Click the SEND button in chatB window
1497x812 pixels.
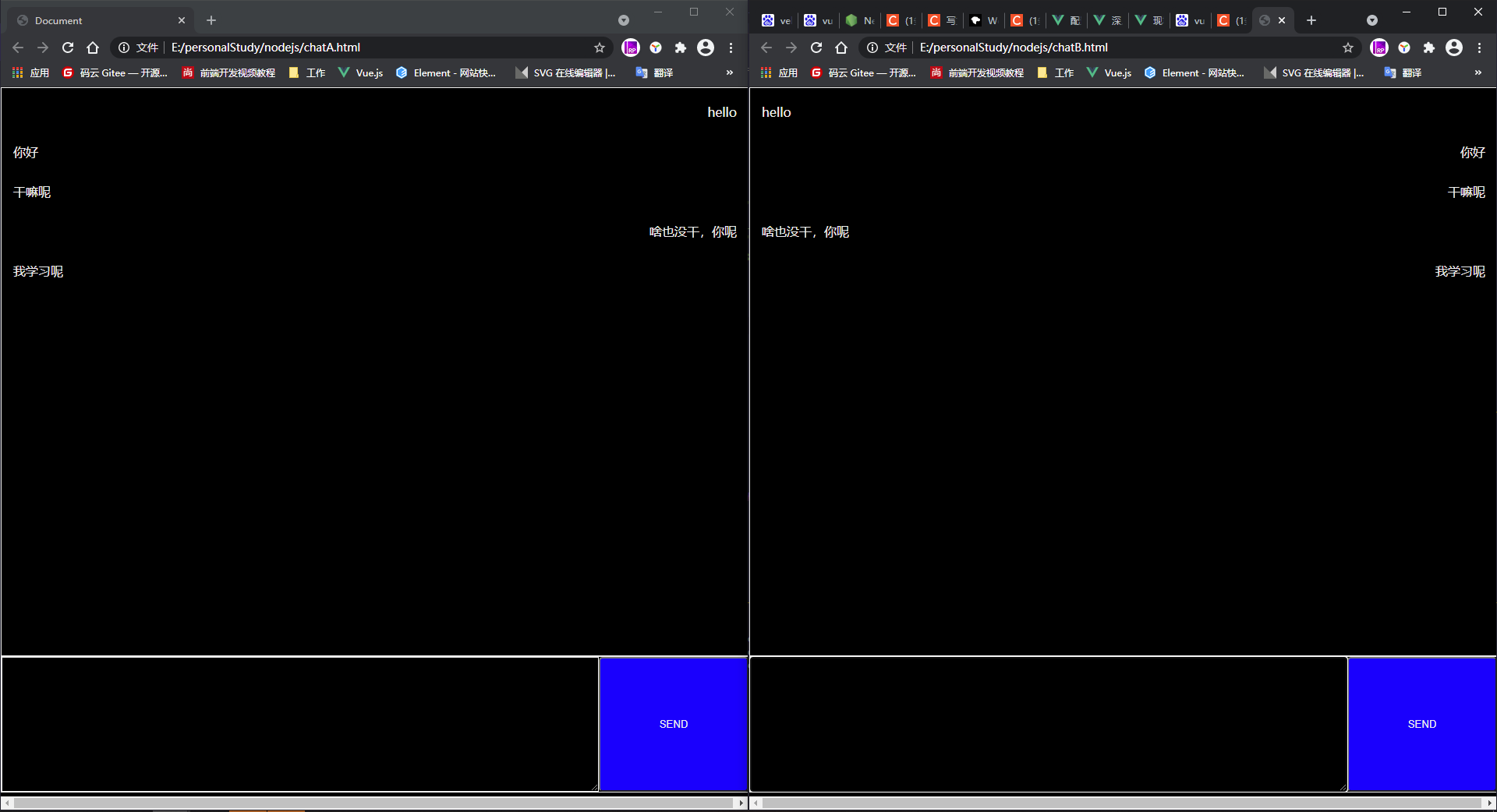point(1422,725)
